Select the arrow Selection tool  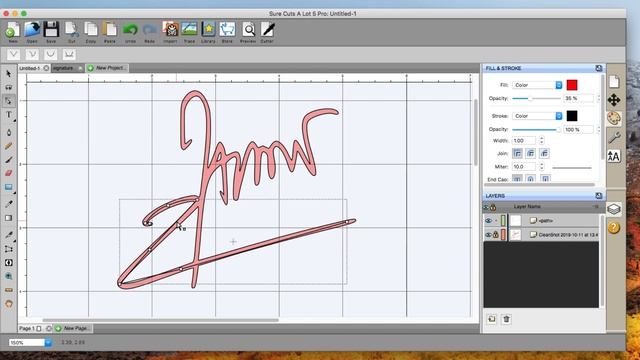[x=9, y=73]
